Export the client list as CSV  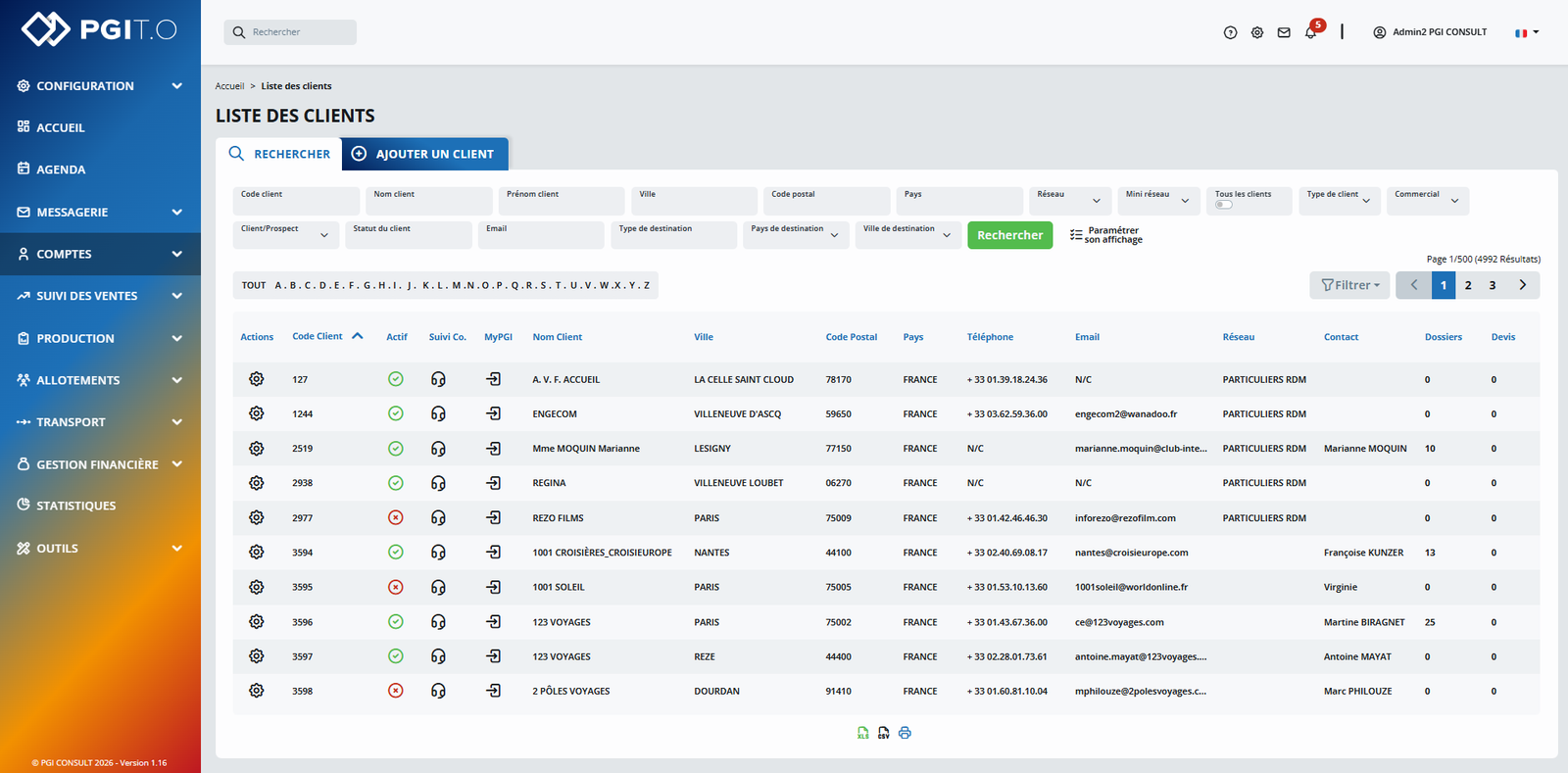click(884, 733)
